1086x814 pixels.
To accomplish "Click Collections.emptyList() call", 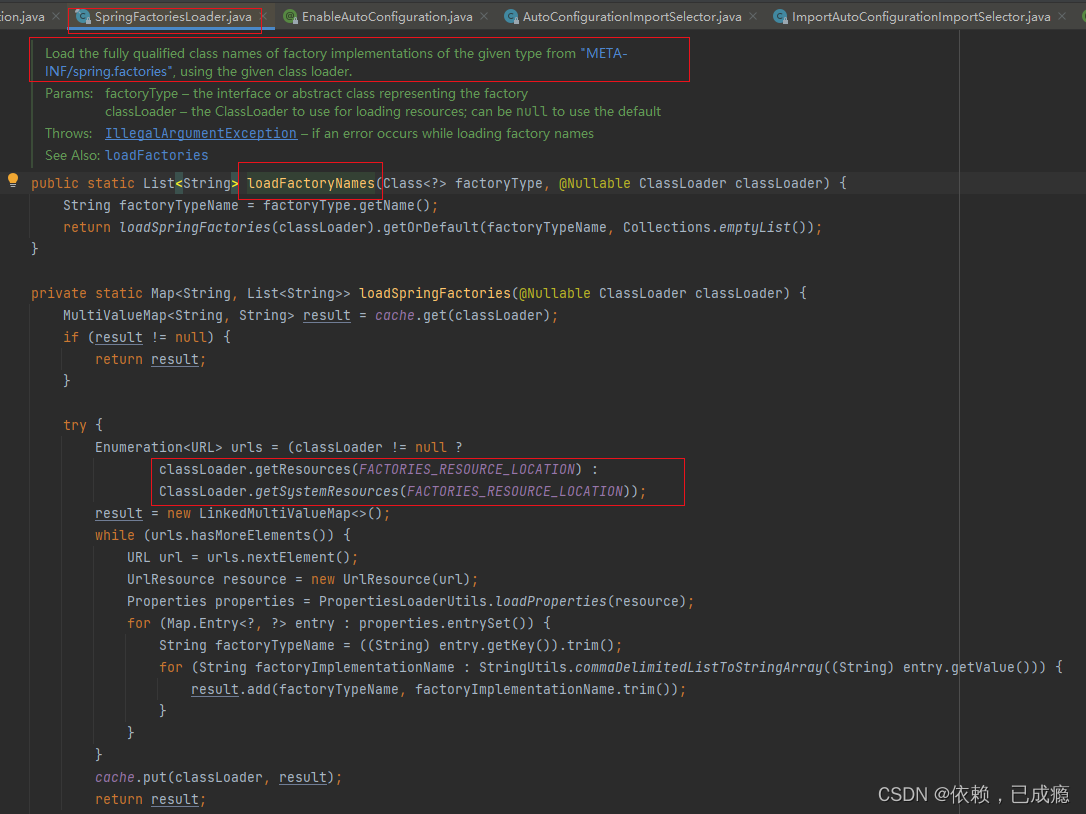I will 718,227.
